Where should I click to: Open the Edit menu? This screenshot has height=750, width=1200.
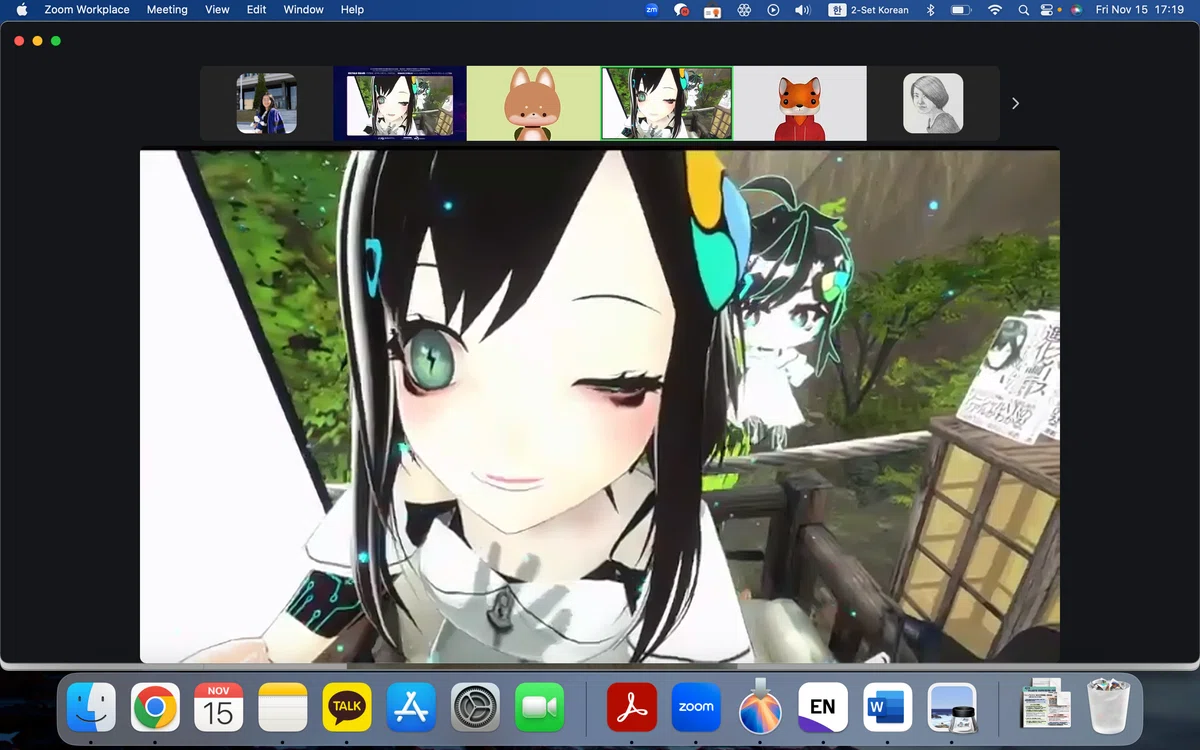tap(257, 9)
